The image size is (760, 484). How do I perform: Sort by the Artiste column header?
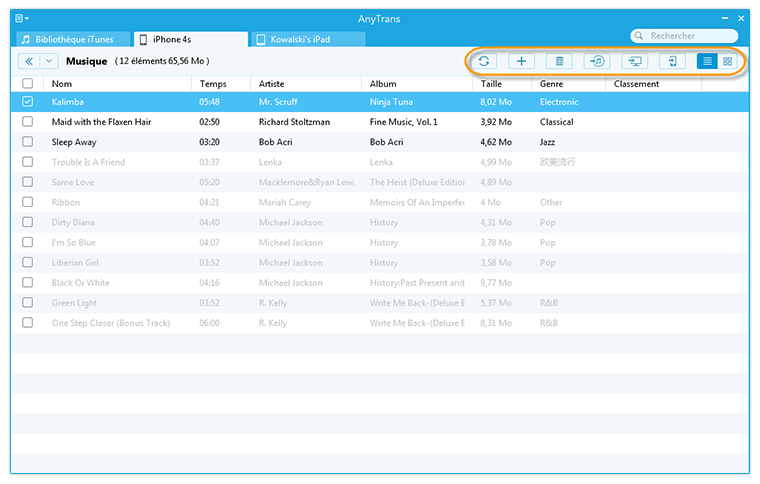(x=306, y=84)
